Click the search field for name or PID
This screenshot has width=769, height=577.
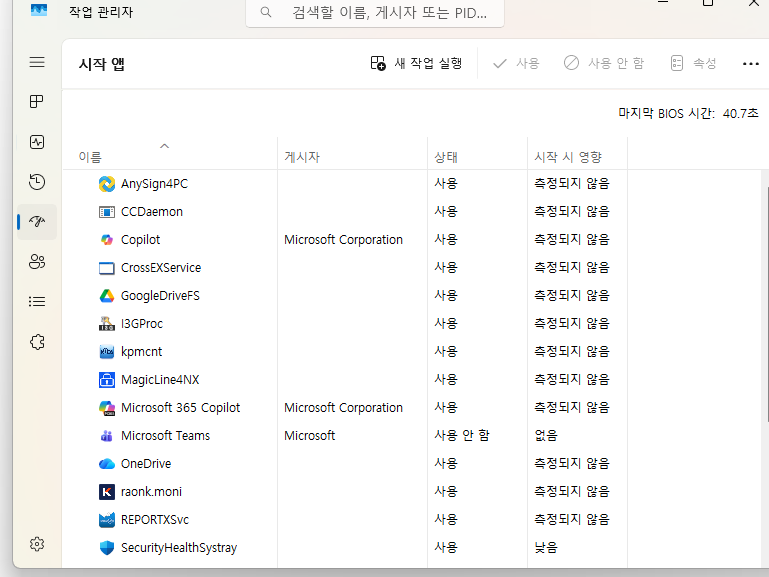coord(375,12)
